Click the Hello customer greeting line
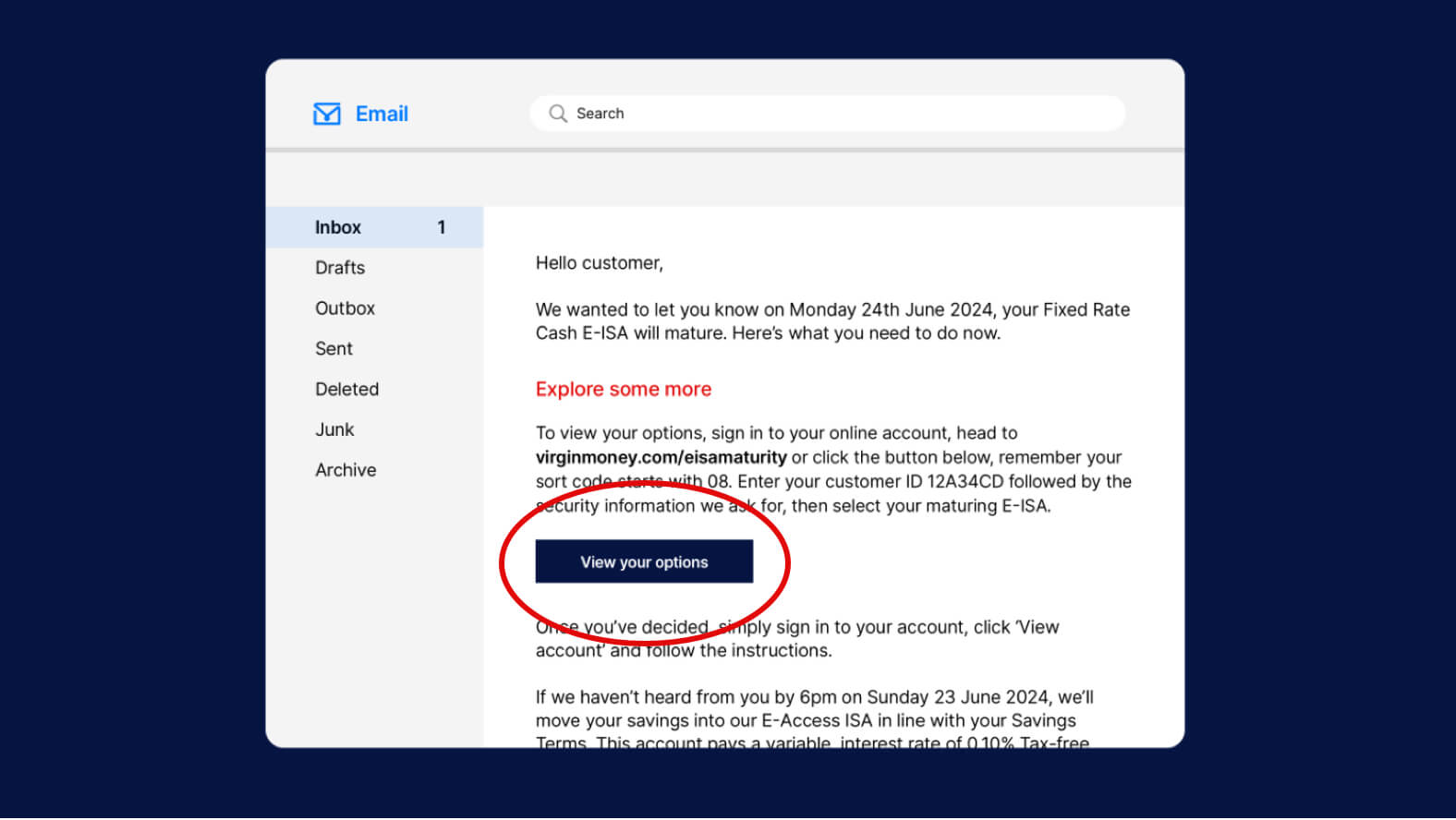The width and height of the screenshot is (1456, 820). [x=599, y=263]
